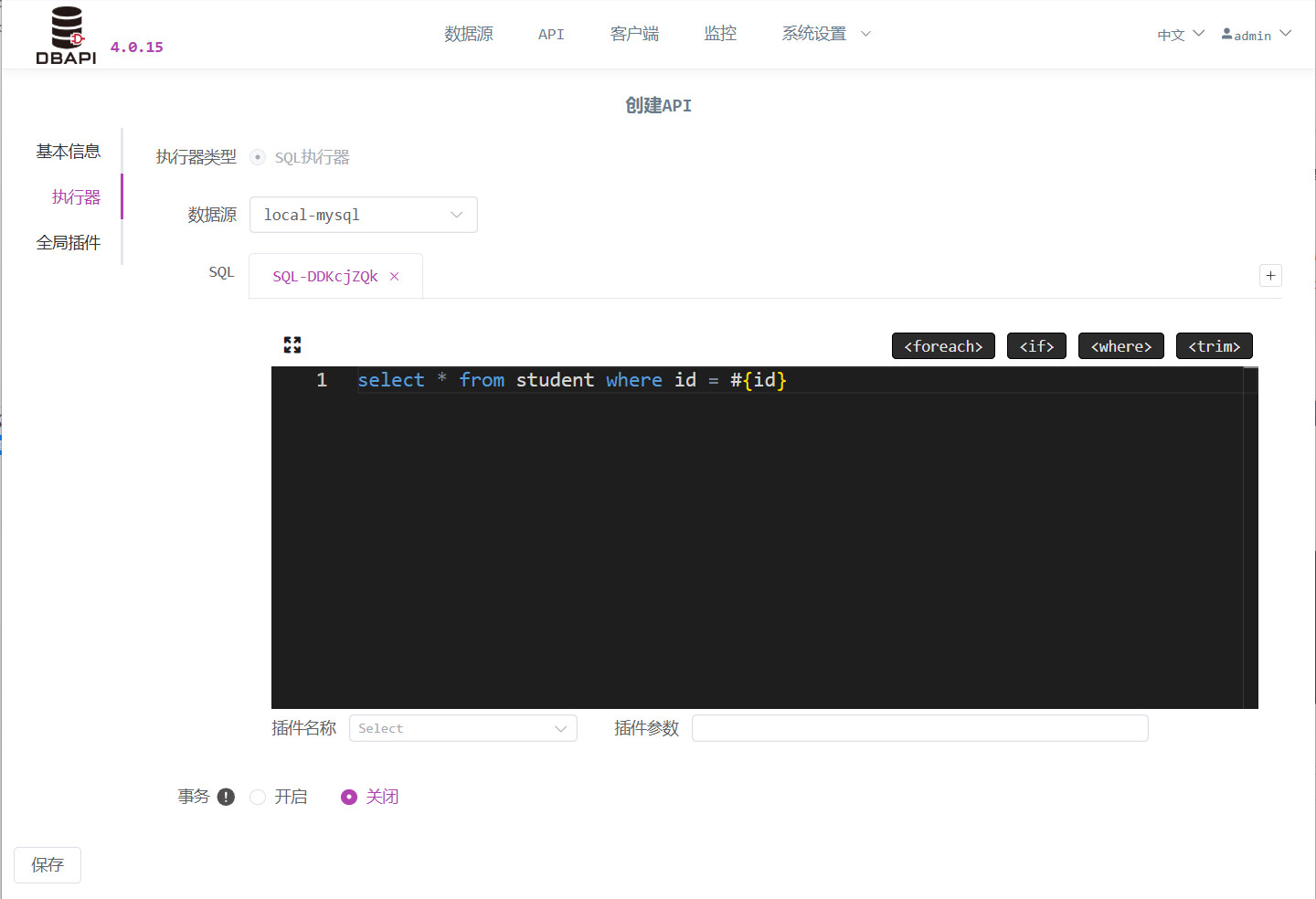The width and height of the screenshot is (1316, 899).
Task: Open the 插件名称 Select dropdown
Action: 462,727
